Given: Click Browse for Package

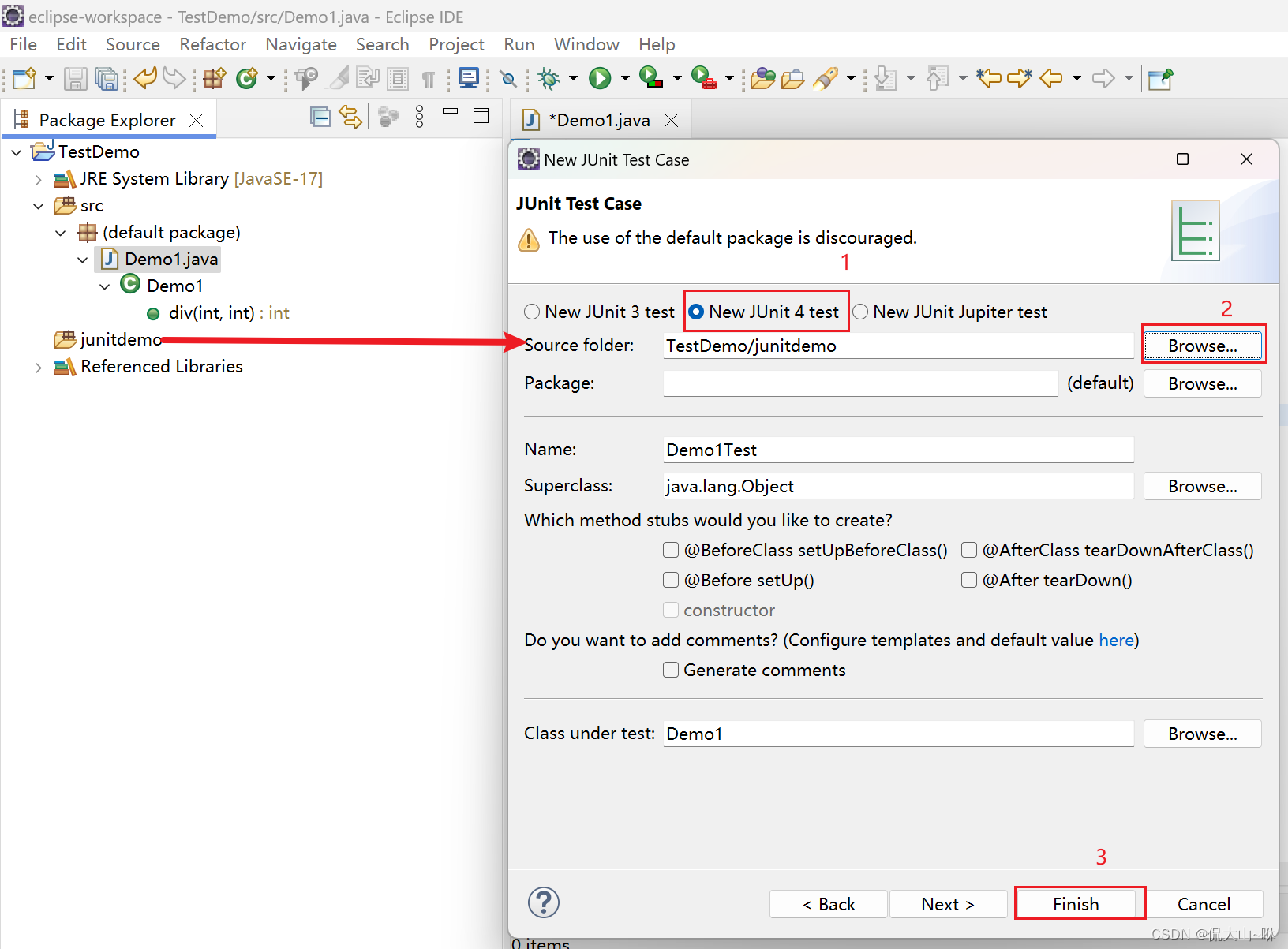Looking at the screenshot, I should click(1203, 383).
